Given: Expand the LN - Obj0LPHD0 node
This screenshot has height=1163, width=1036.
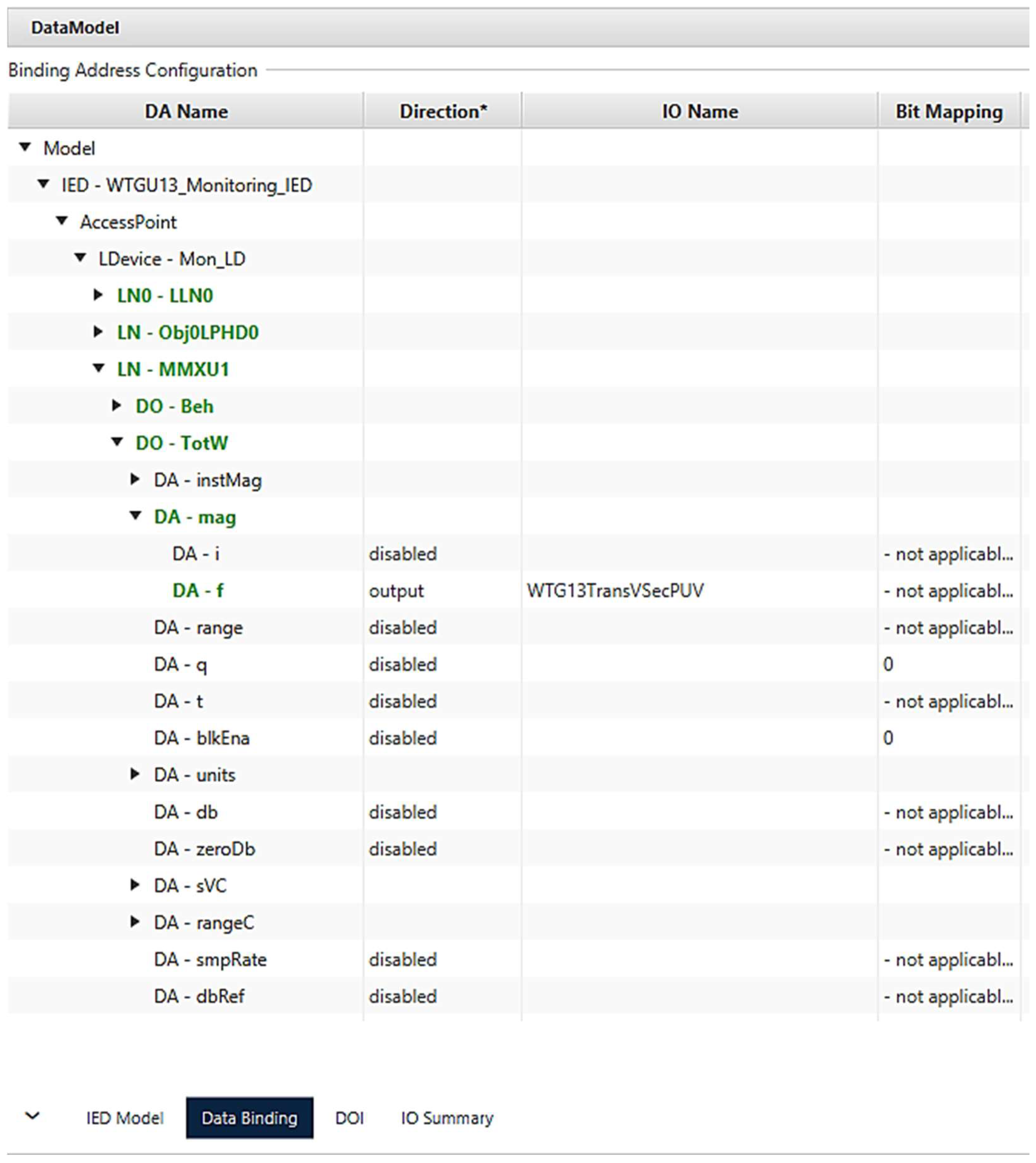Looking at the screenshot, I should point(98,332).
